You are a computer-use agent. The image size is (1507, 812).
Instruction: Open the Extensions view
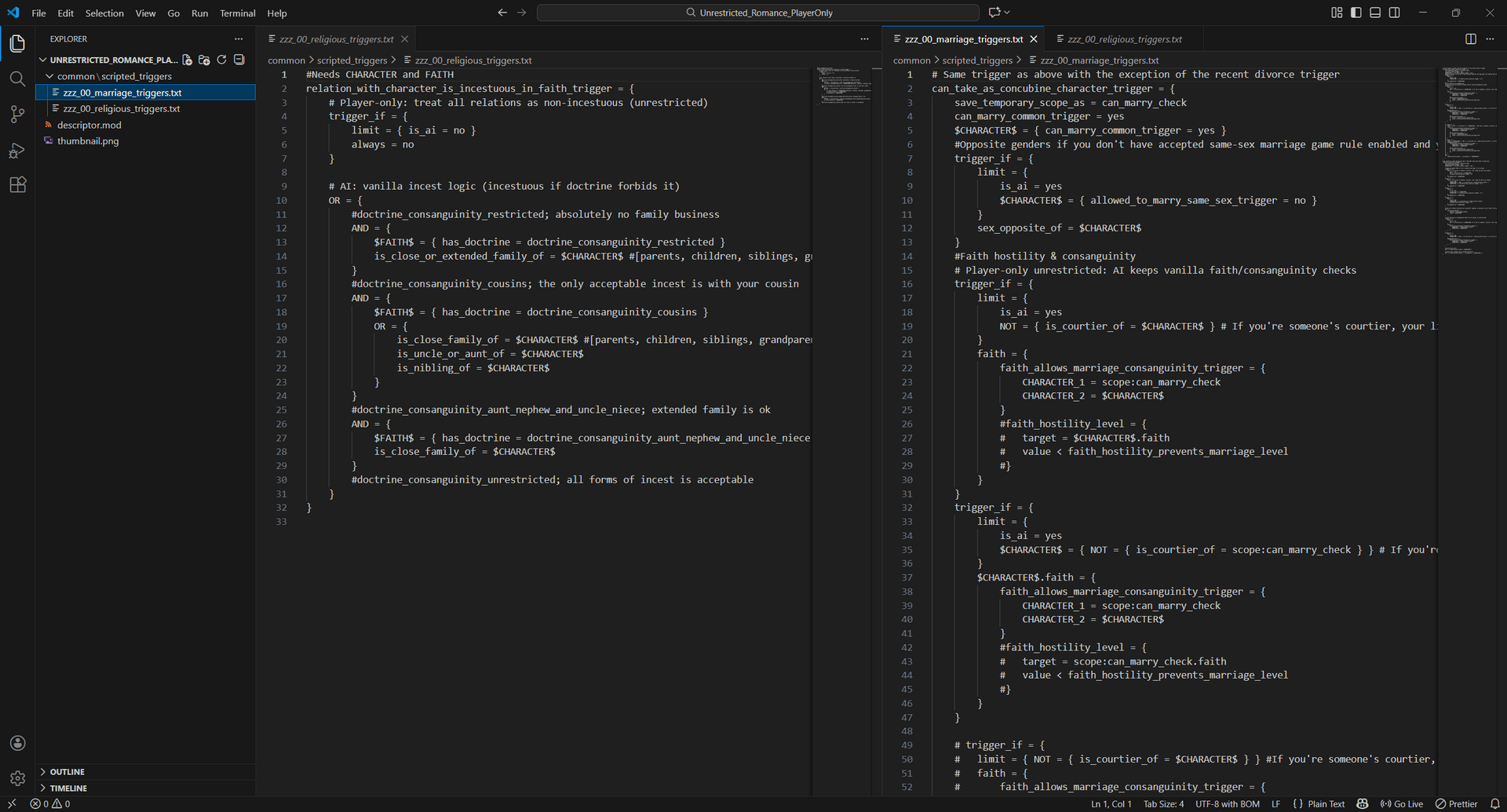point(17,185)
